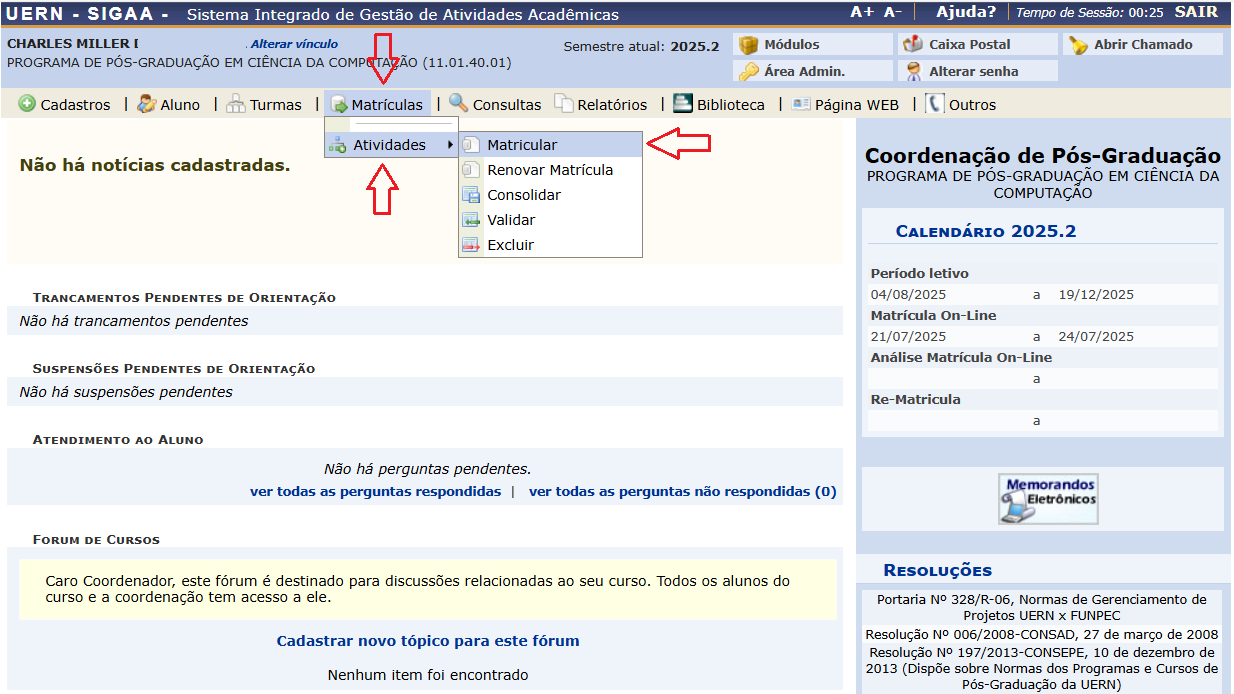Open Caixa Postal mailbox
The height and width of the screenshot is (694, 1234).
912,45
